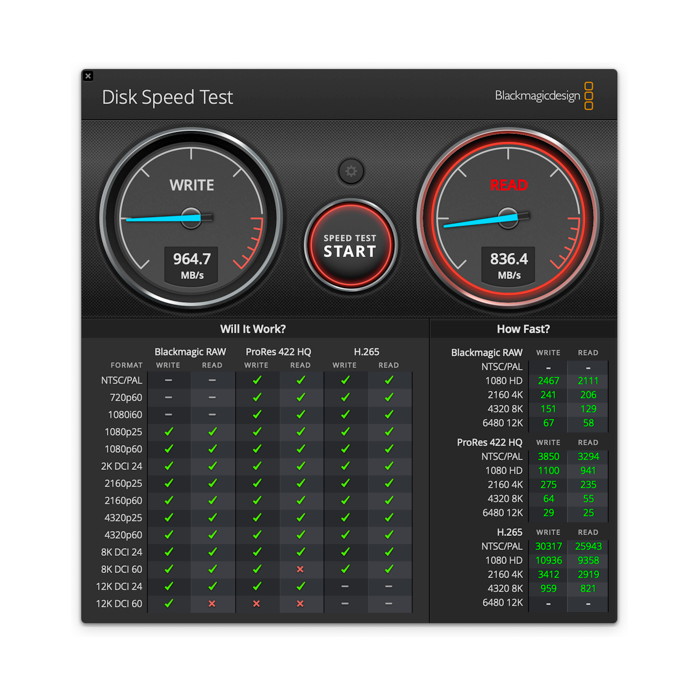The width and height of the screenshot is (700, 700).
Task: Click the check for Blackmagic RAW 8K DCI 24 read
Action: (x=212, y=552)
